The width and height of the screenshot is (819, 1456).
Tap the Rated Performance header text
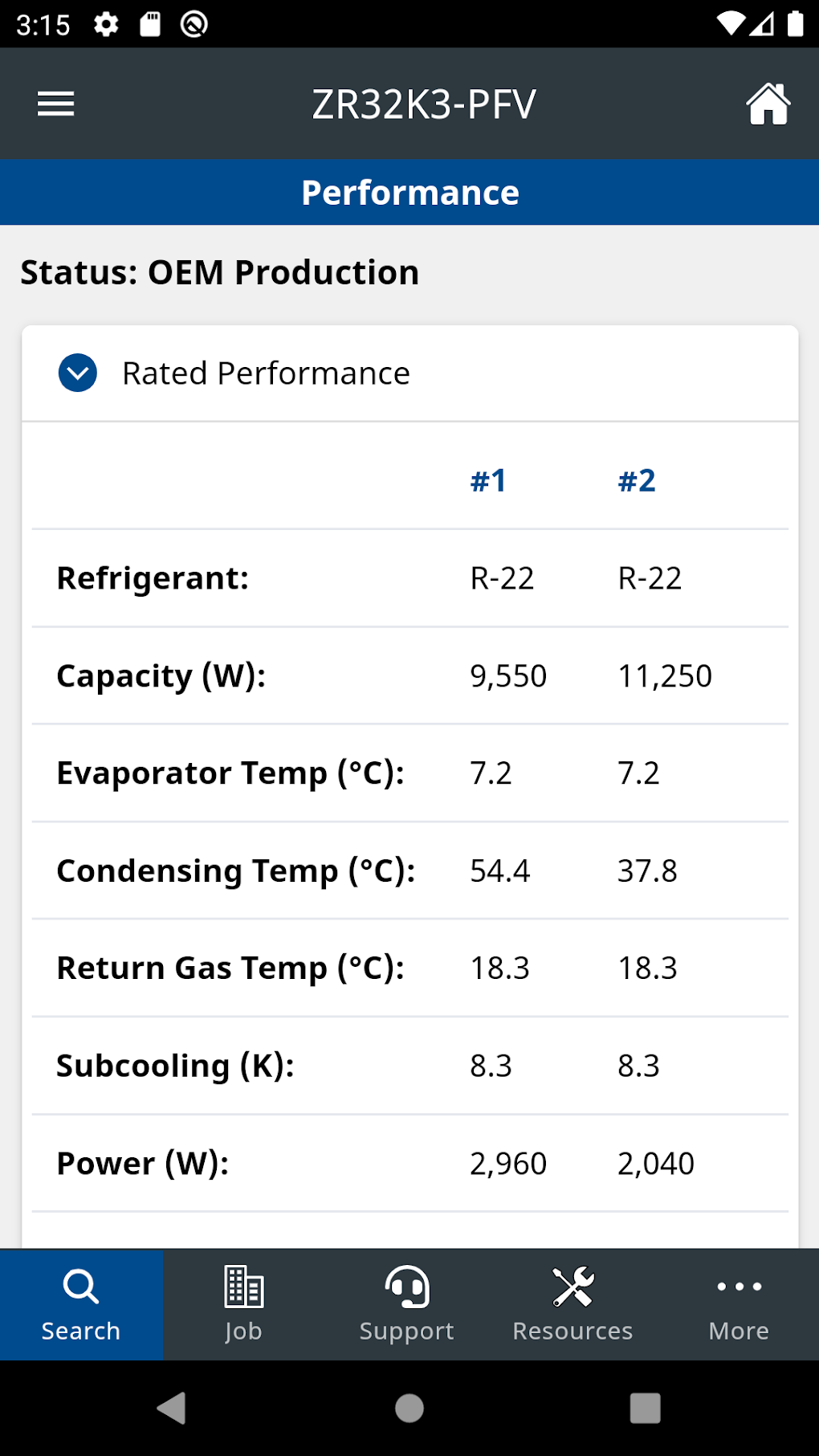click(266, 373)
